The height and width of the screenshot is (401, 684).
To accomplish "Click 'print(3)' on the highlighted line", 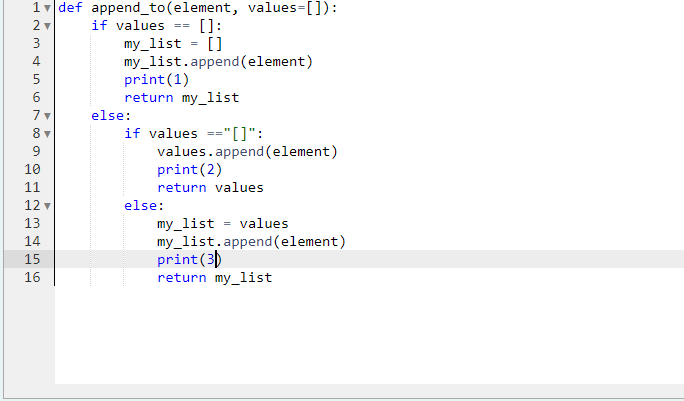I will pos(190,260).
